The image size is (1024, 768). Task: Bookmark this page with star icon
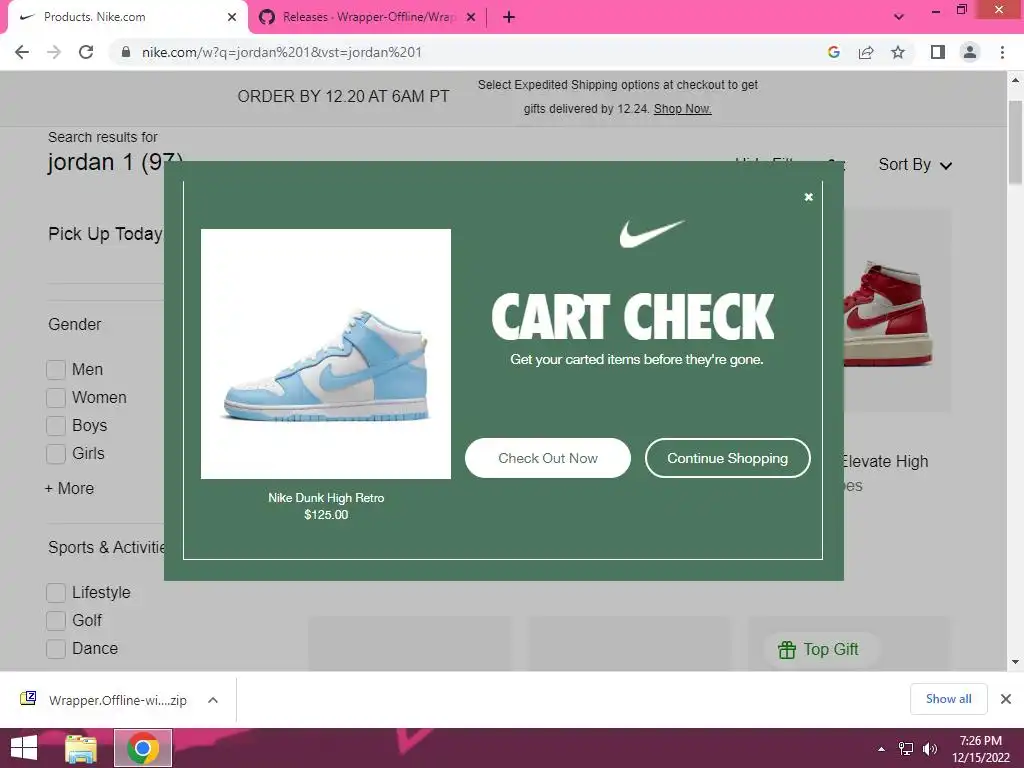click(x=898, y=52)
